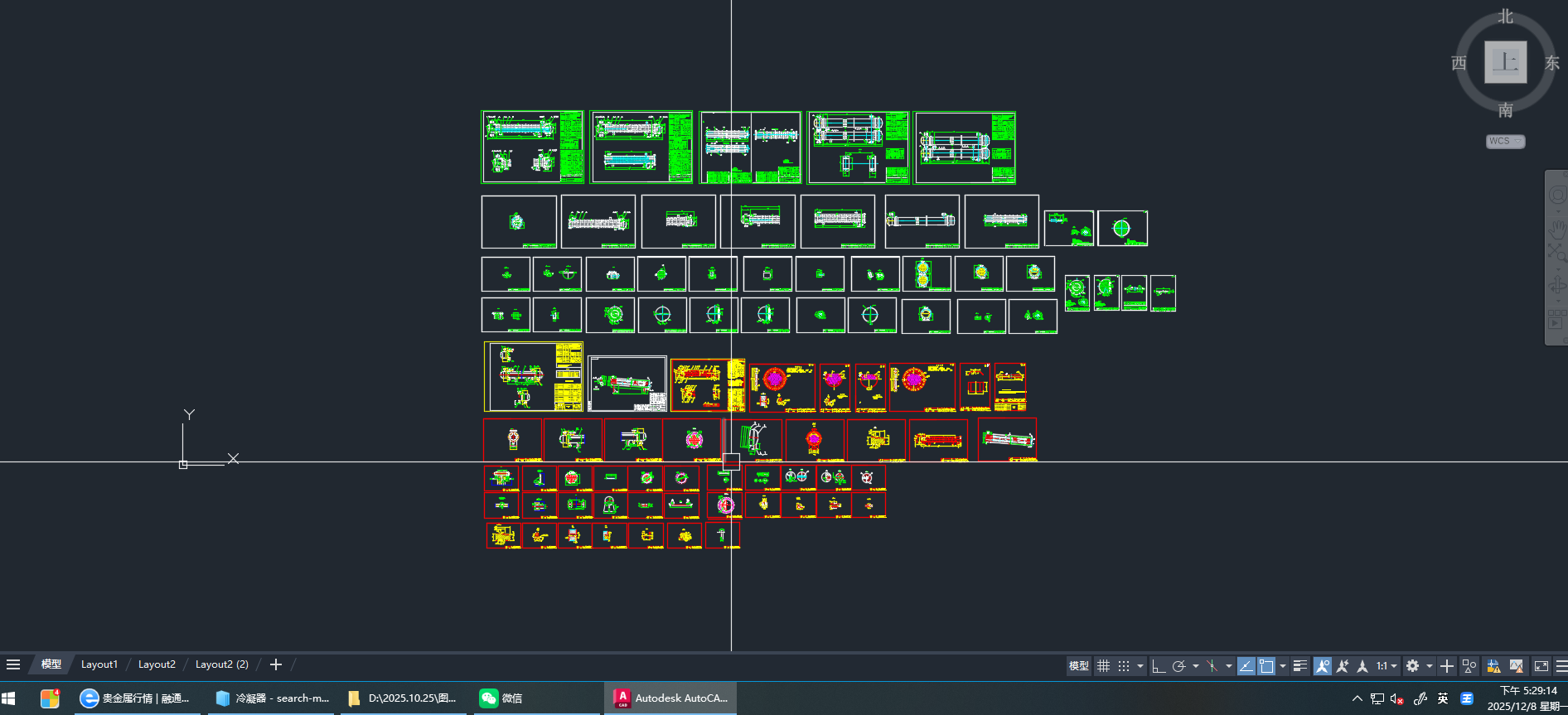Screen dimensions: 1568x715
Task: Click the system variable monitor warning icon
Action: pyautogui.click(x=1493, y=666)
